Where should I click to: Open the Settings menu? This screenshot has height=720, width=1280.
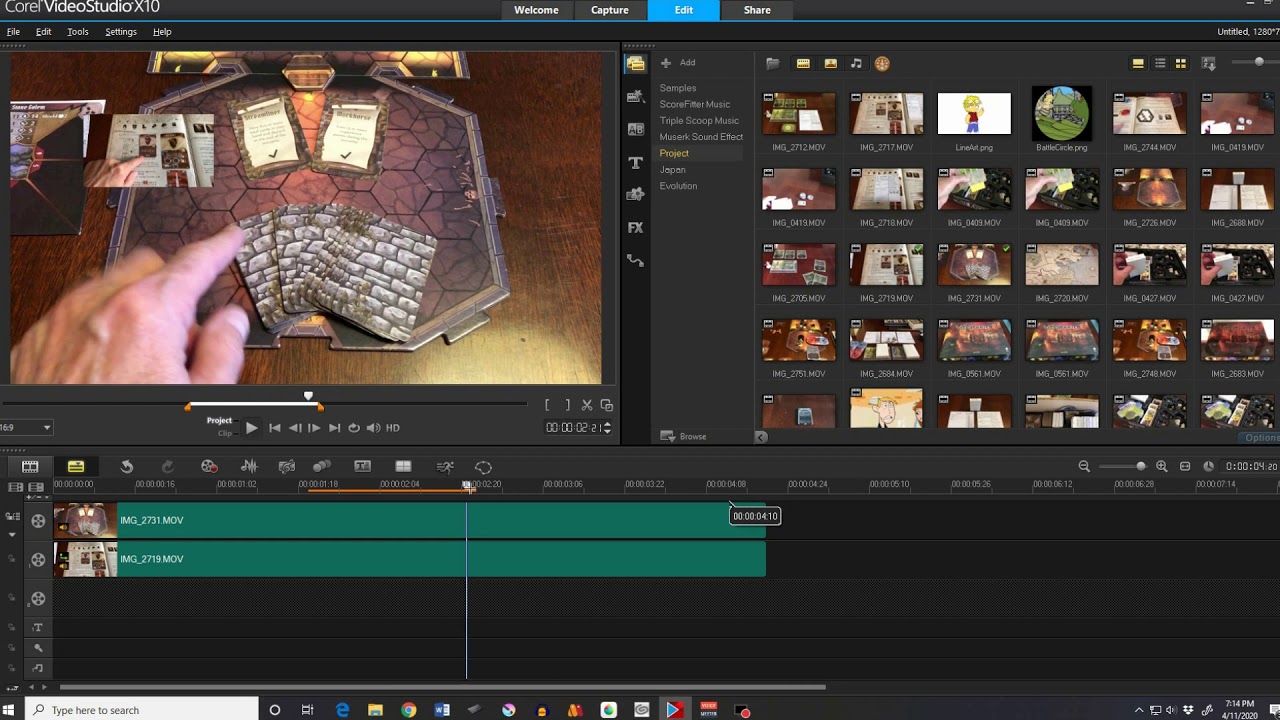tap(121, 32)
